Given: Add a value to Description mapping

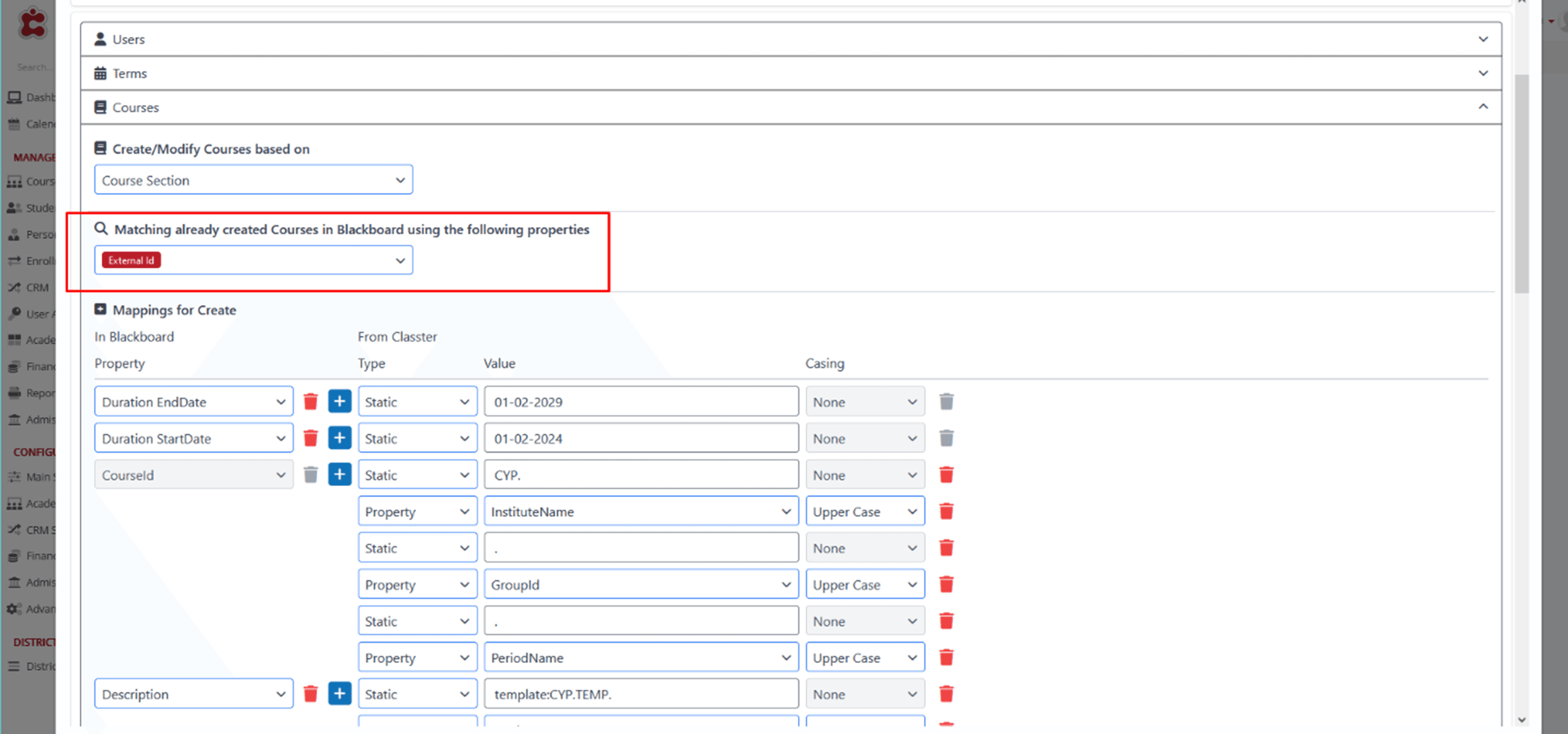Looking at the screenshot, I should (340, 694).
